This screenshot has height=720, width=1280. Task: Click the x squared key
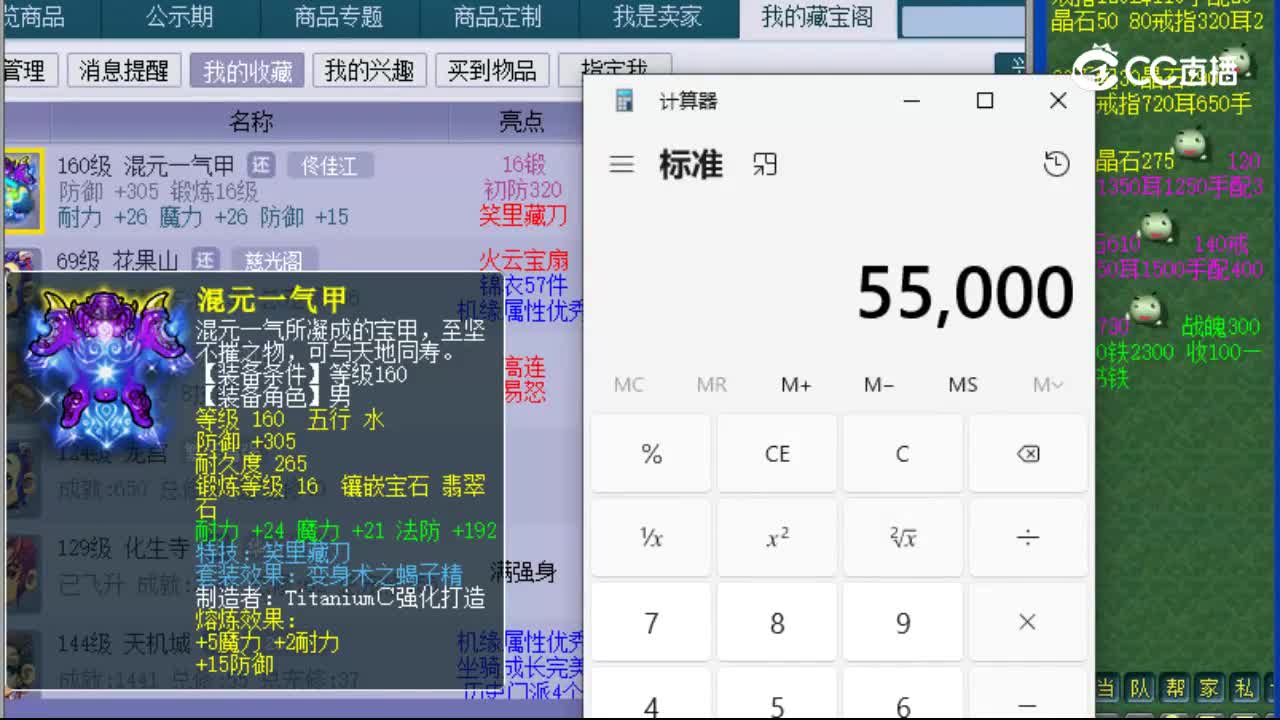(x=777, y=539)
